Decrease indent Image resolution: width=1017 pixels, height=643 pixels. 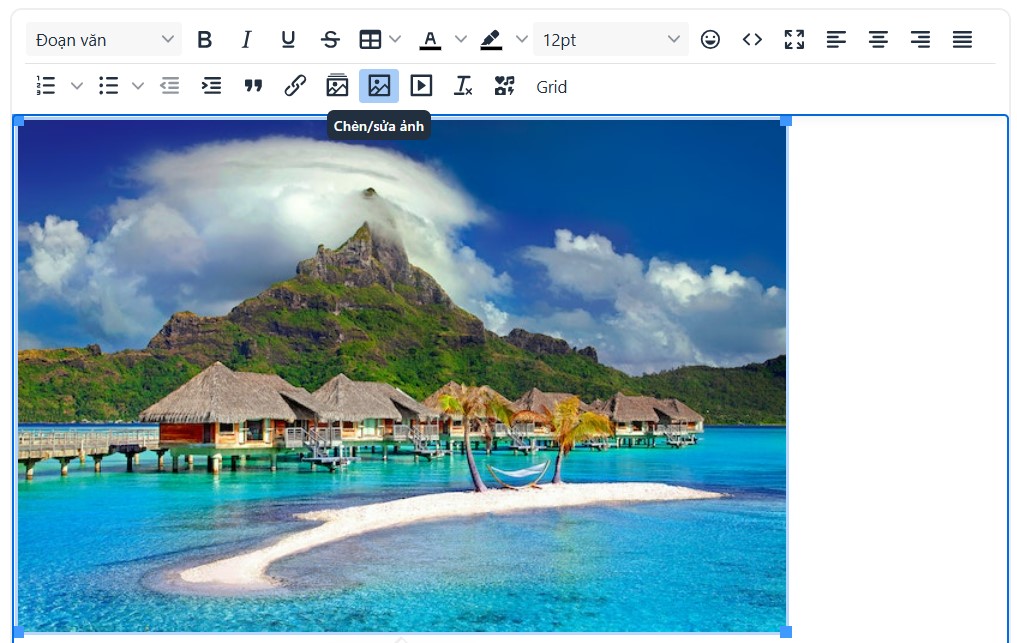(x=169, y=86)
